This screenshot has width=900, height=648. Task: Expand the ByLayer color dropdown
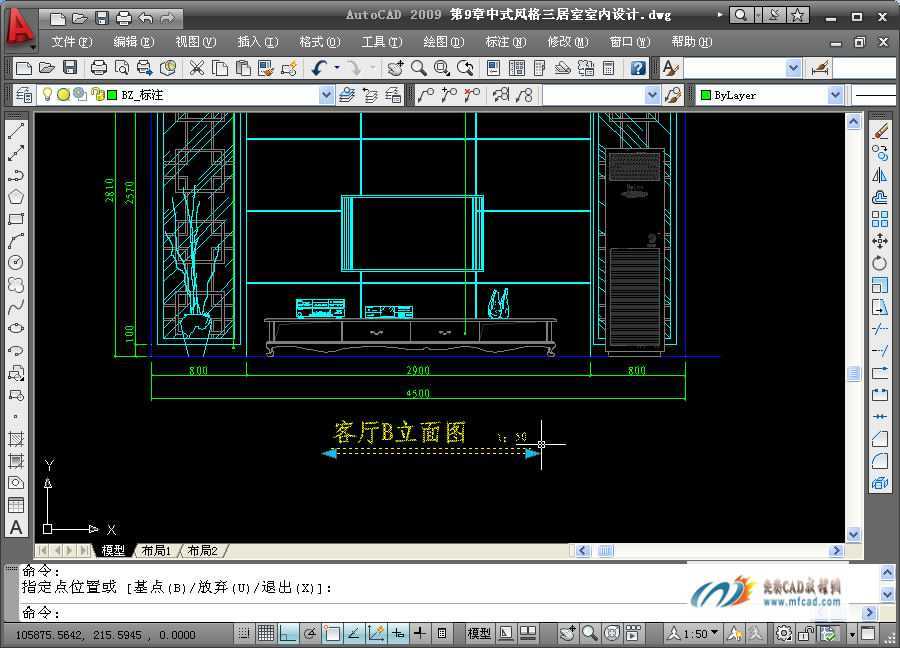tap(835, 95)
